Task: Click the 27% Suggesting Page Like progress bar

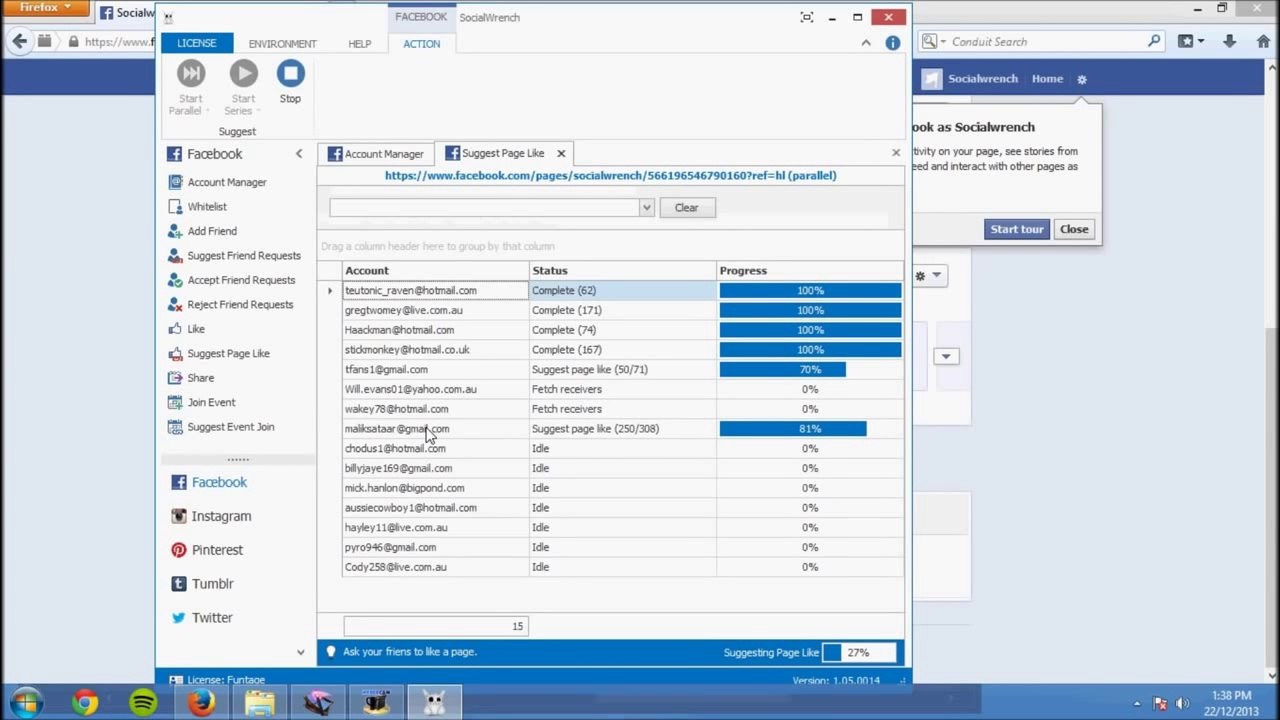Action: 858,653
